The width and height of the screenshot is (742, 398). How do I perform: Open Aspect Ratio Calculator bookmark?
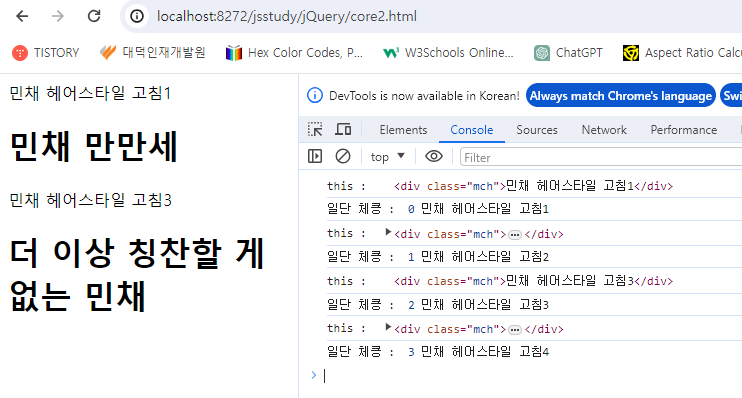click(x=682, y=53)
